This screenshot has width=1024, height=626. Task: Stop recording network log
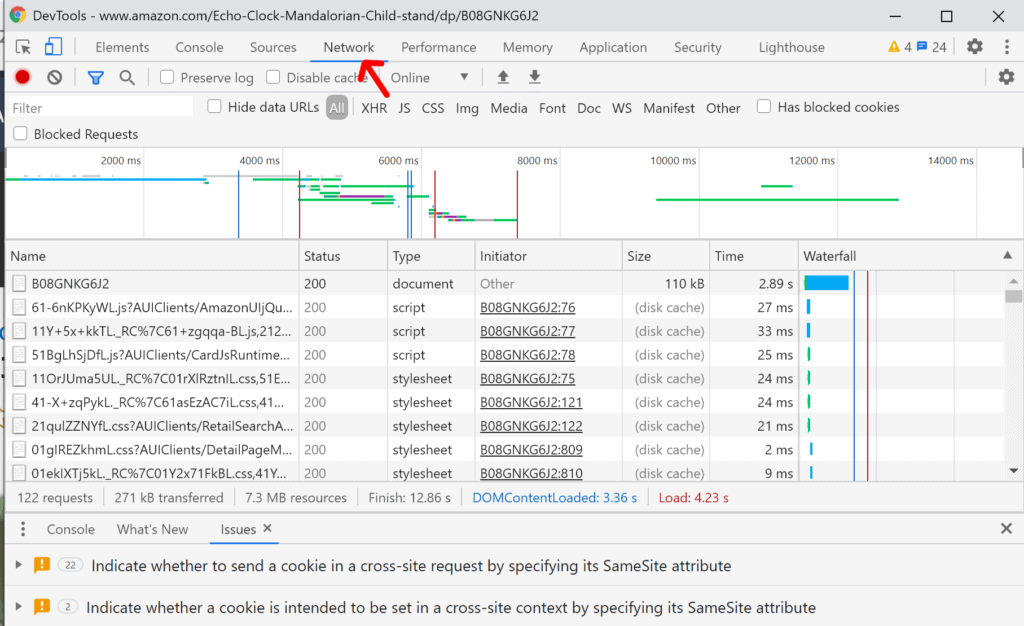23,77
